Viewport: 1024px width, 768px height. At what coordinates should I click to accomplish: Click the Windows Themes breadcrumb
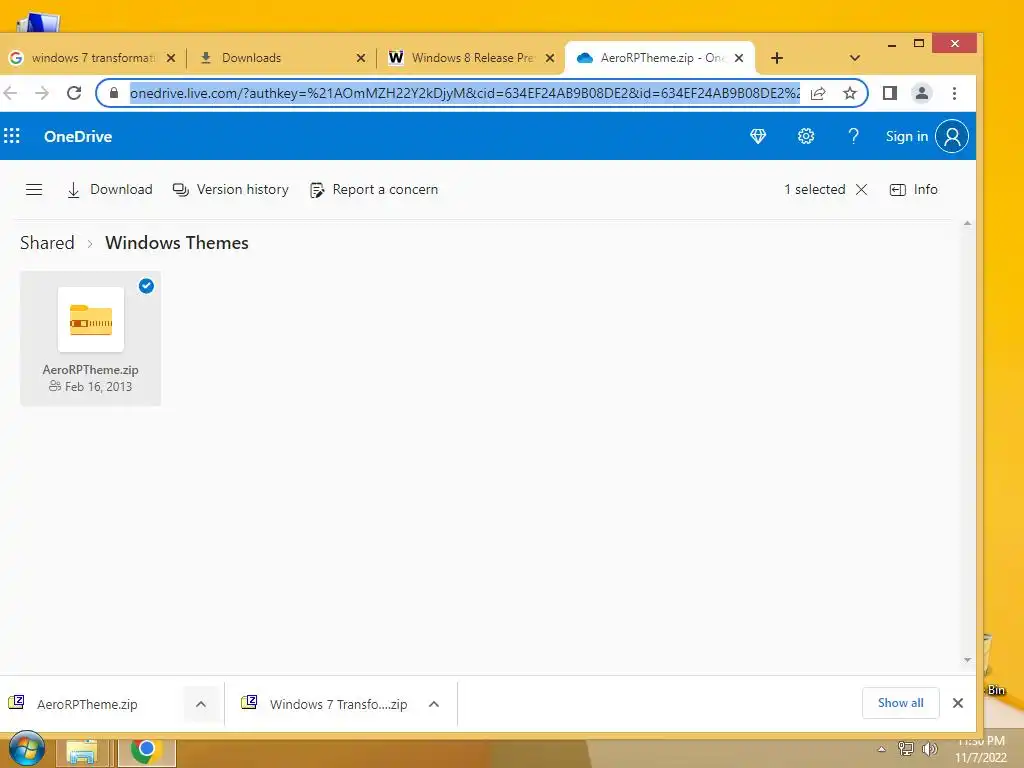click(177, 243)
